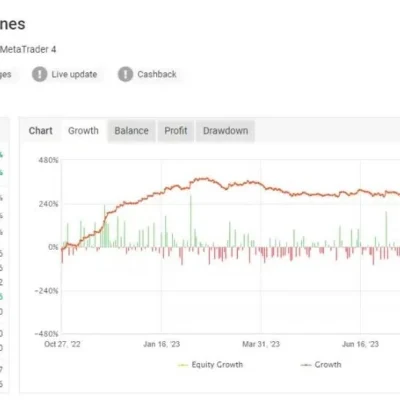Click the Live update exclamation icon
Image resolution: width=400 pixels, height=400 pixels.
pyautogui.click(x=39, y=74)
